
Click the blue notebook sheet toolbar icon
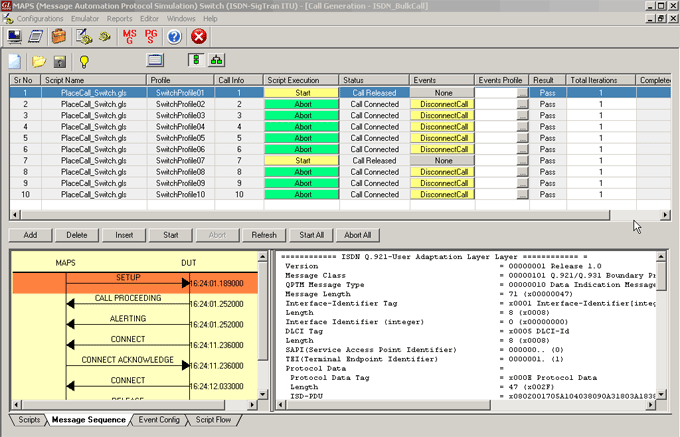[36, 36]
